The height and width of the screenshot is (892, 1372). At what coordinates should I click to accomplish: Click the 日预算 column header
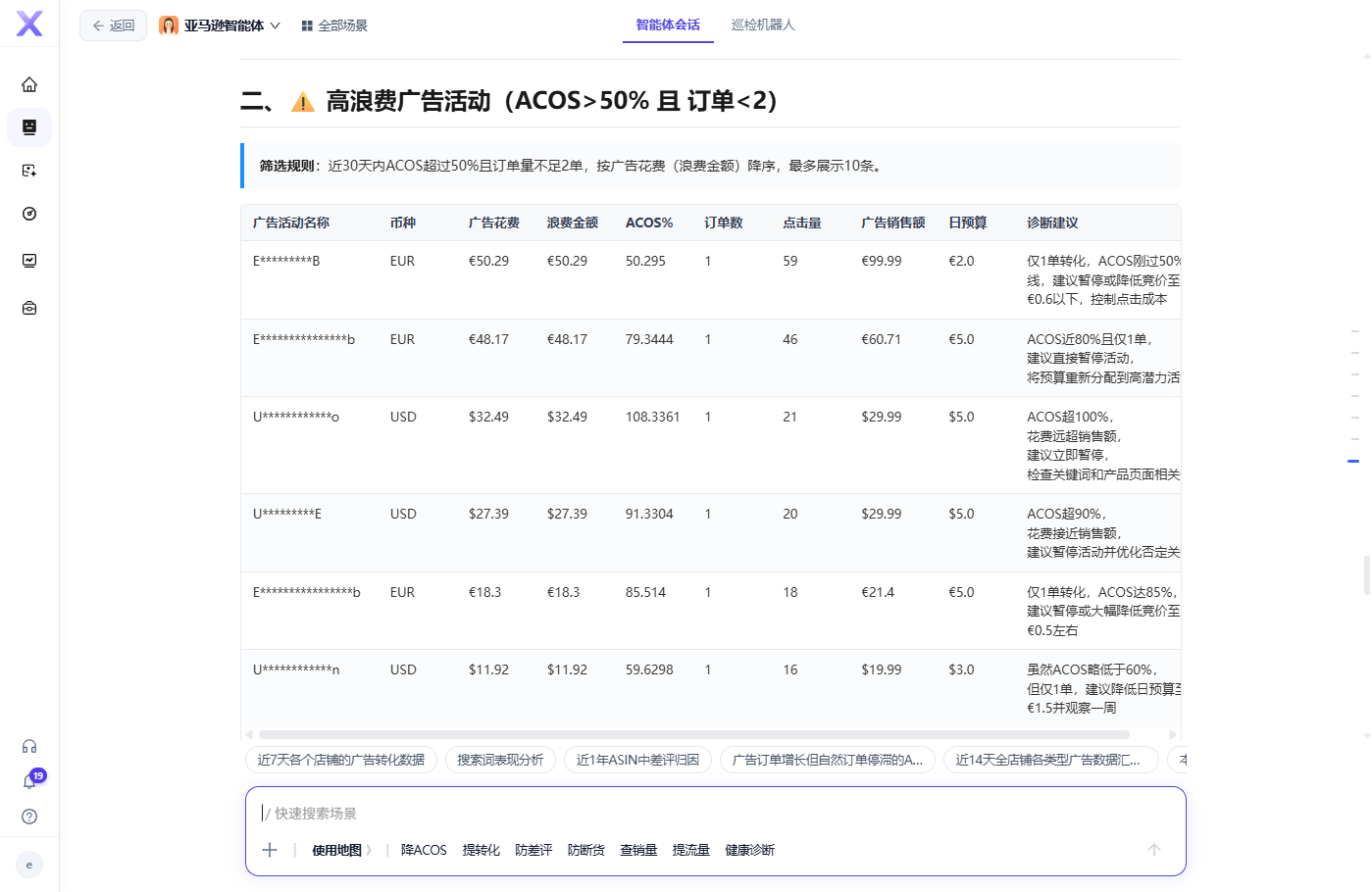click(x=968, y=223)
